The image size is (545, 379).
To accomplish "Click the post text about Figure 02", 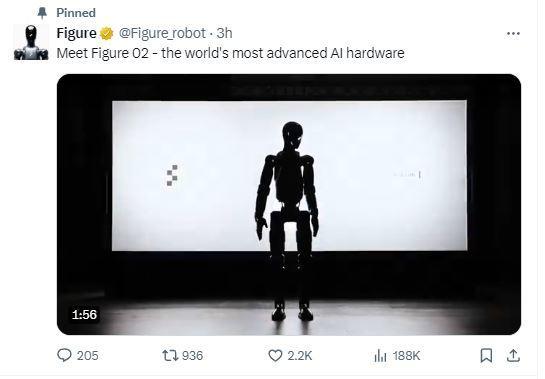I will (x=230, y=53).
